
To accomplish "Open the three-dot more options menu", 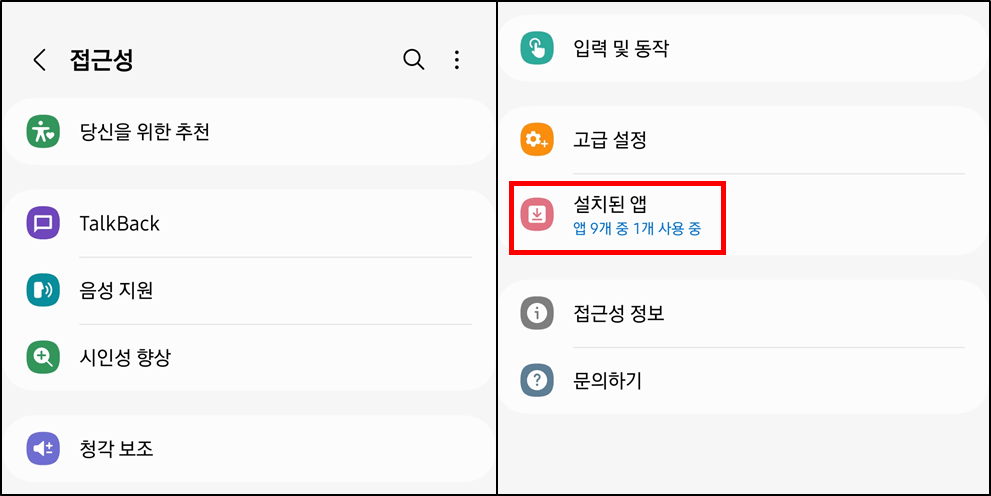I will (x=457, y=60).
